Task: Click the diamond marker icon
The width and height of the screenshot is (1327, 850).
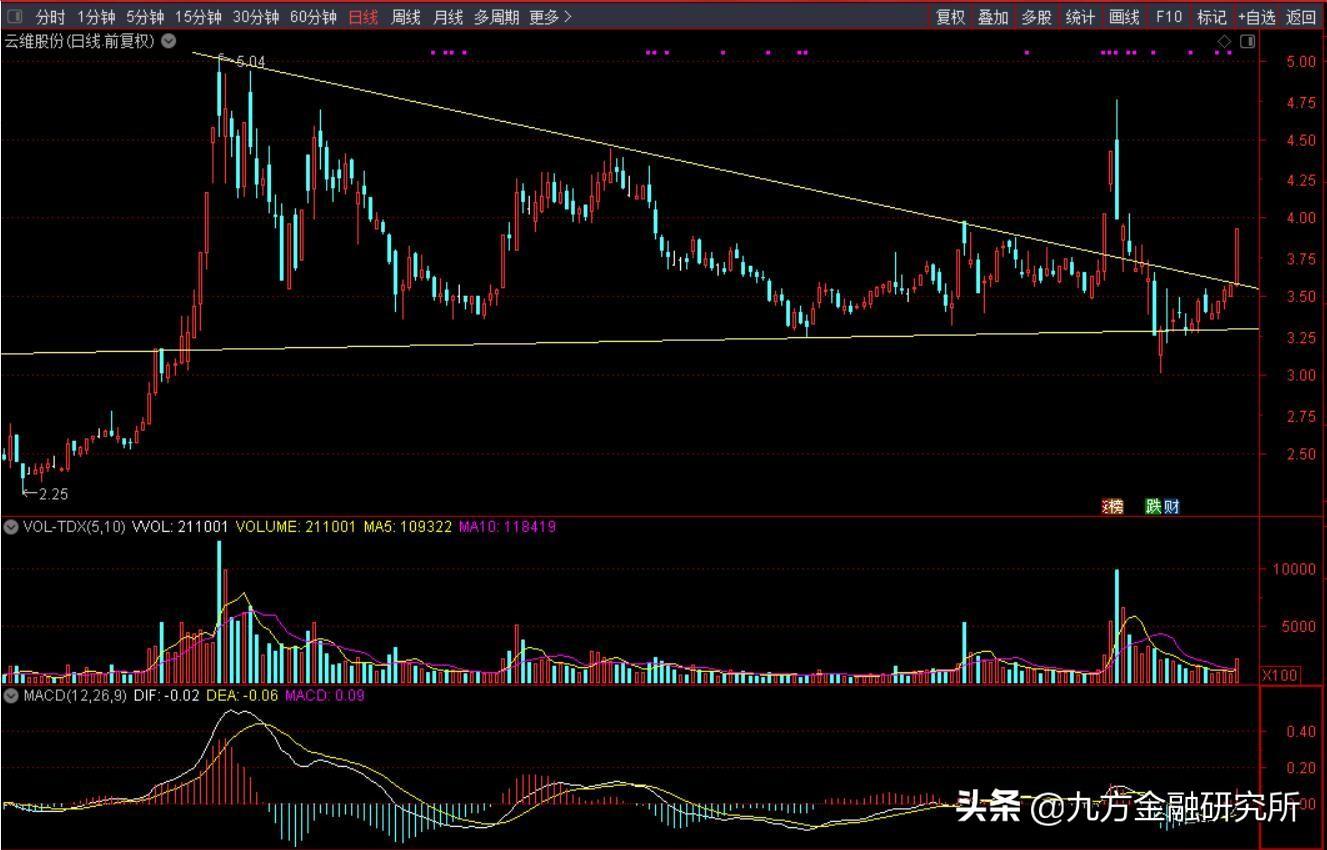Action: [x=1224, y=41]
